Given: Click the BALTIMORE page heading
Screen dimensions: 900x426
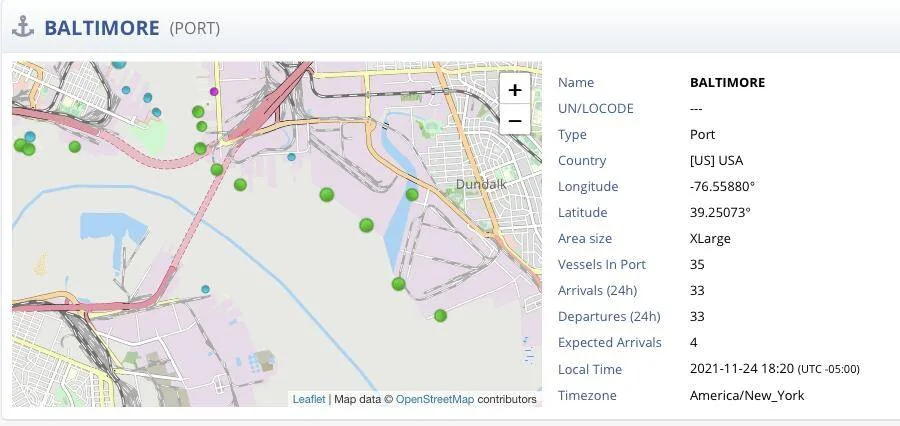Looking at the screenshot, I should point(102,28).
